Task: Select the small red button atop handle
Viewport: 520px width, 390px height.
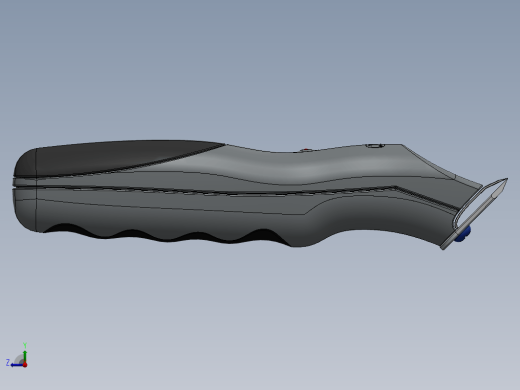Action: point(306,150)
